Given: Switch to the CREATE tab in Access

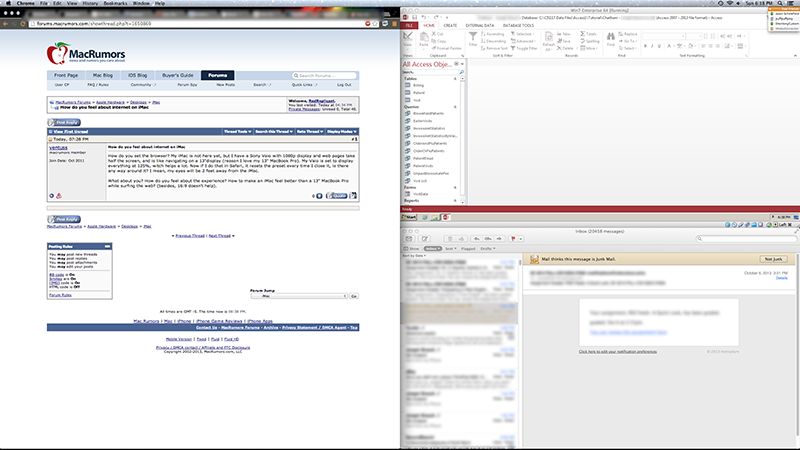Looking at the screenshot, I should (x=450, y=25).
